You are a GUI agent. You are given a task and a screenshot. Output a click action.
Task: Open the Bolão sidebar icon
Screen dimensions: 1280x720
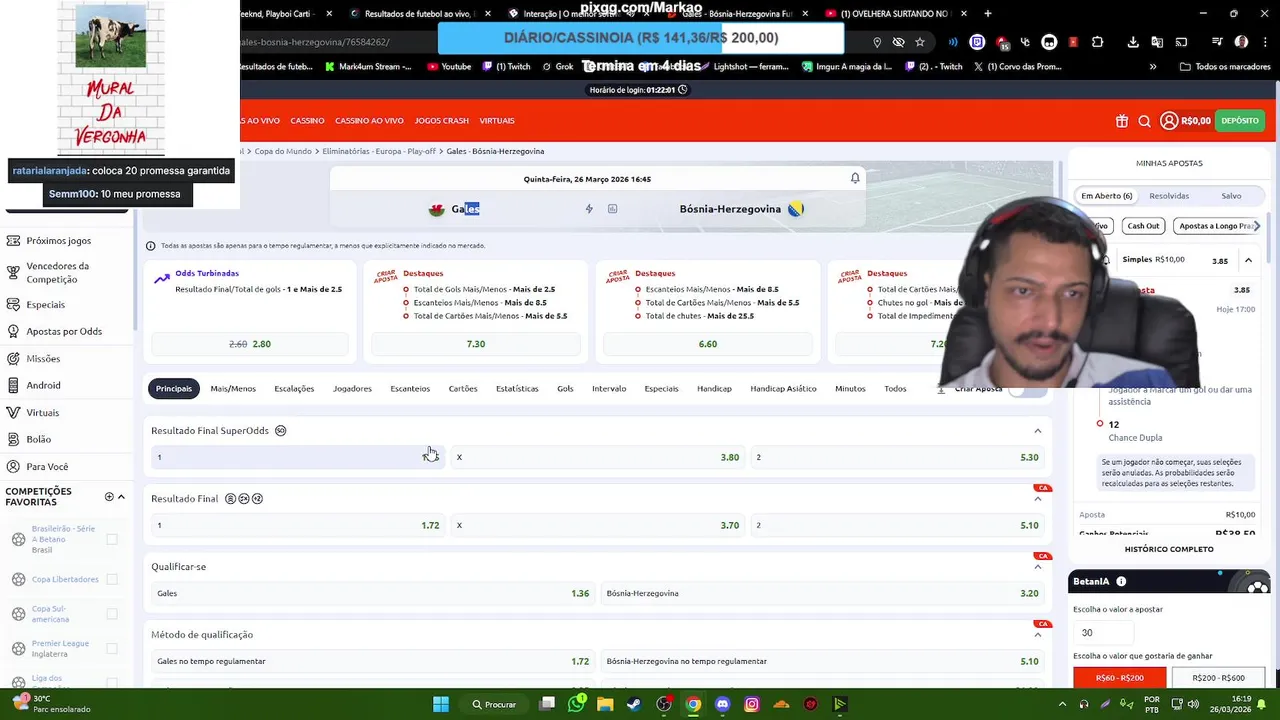(13, 439)
